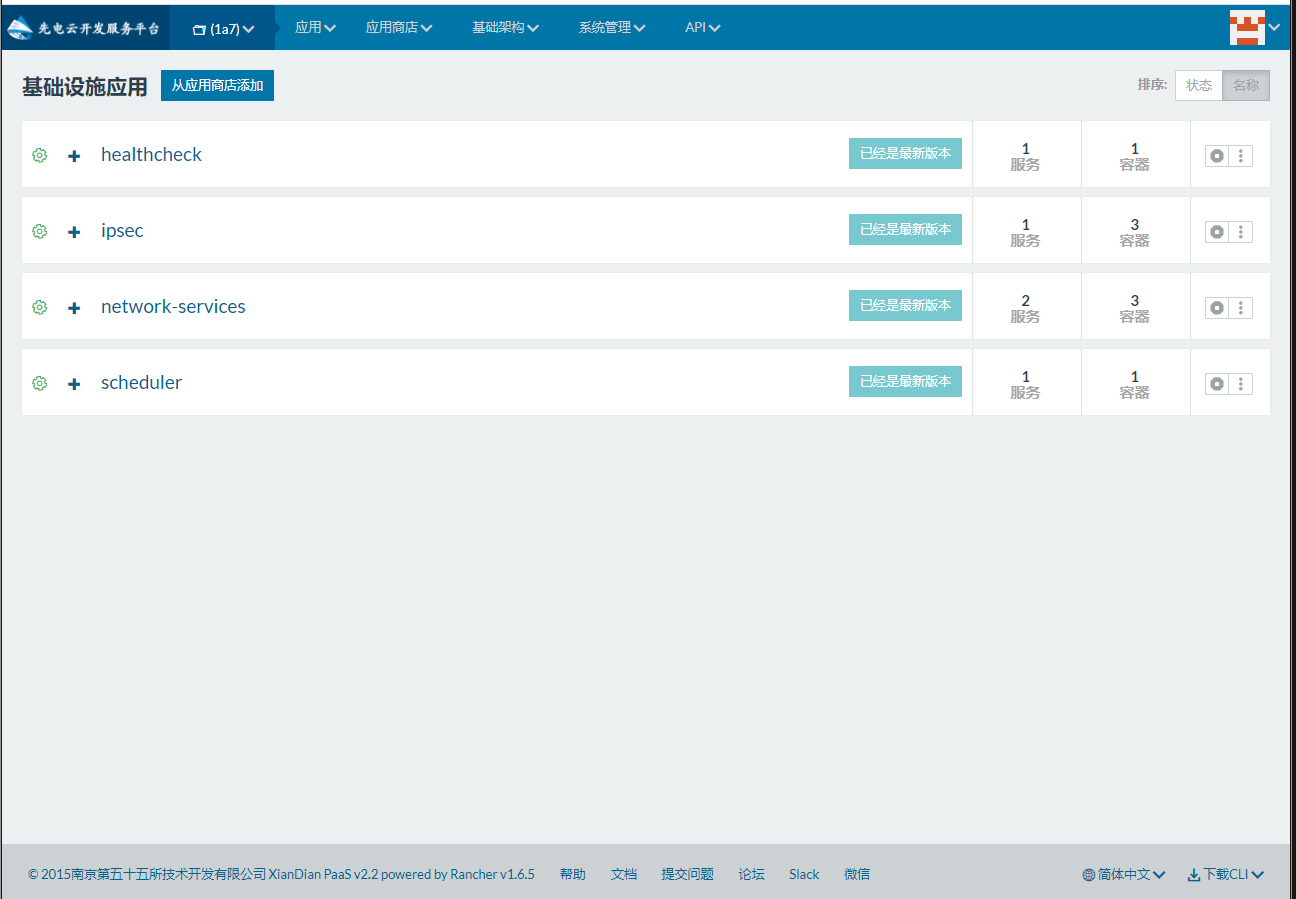1297x899 pixels.
Task: Open the 论坛 footer link
Action: (752, 874)
